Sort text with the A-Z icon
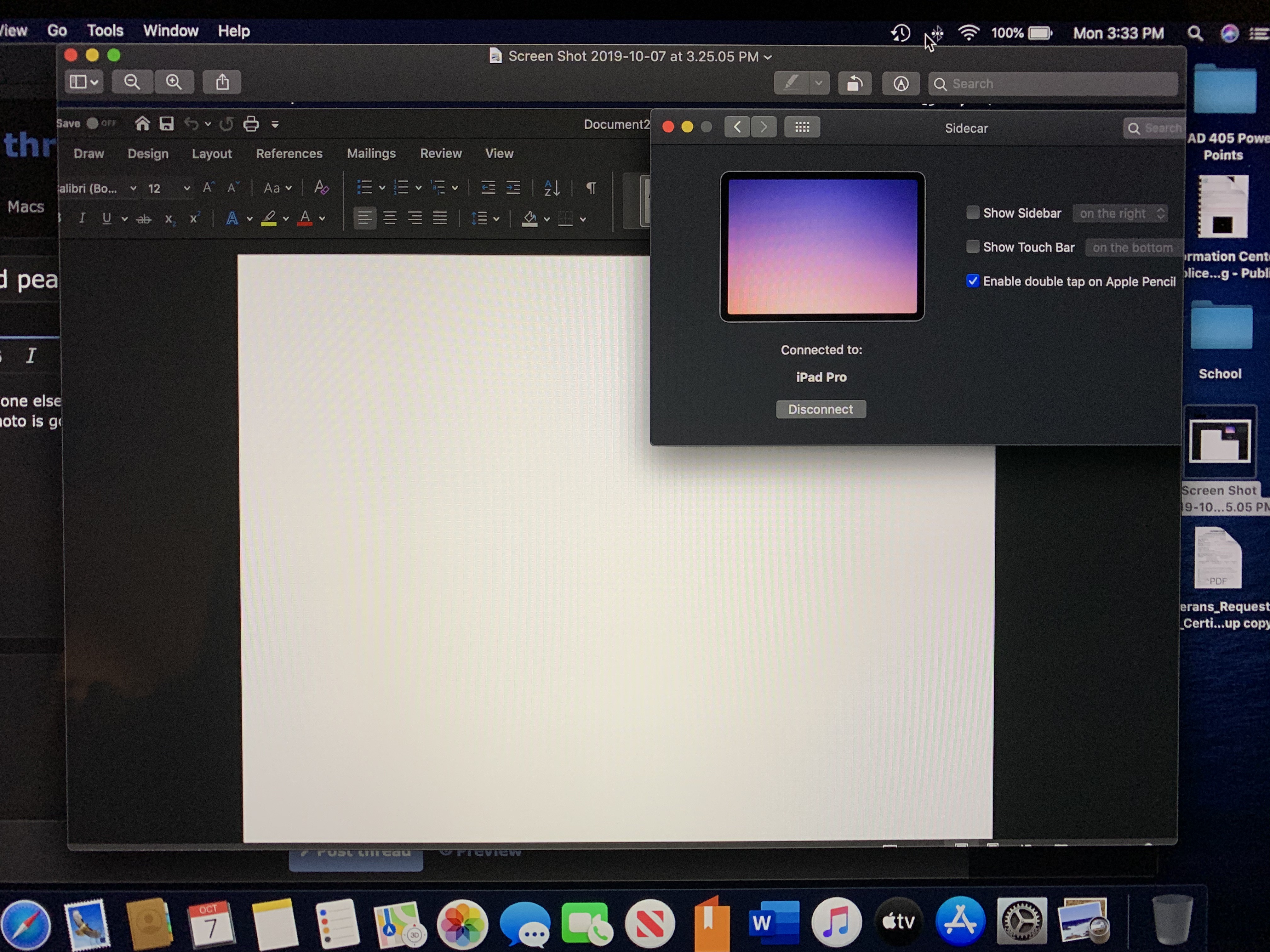Screen dimensions: 1270x952 point(552,188)
